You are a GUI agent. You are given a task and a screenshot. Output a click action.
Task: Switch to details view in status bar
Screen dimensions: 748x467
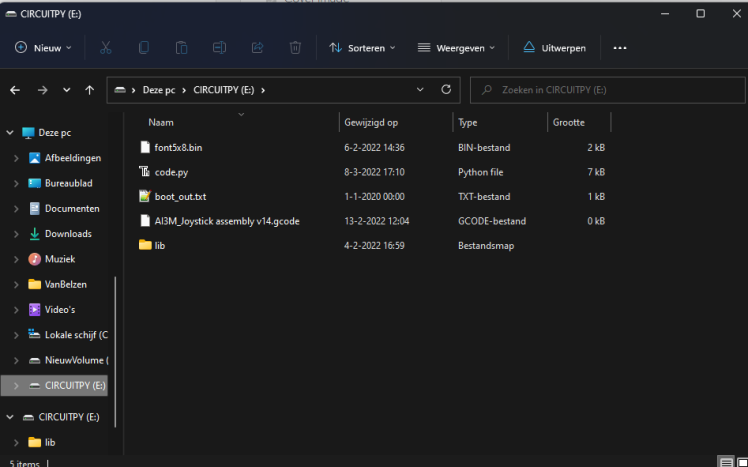(x=725, y=461)
